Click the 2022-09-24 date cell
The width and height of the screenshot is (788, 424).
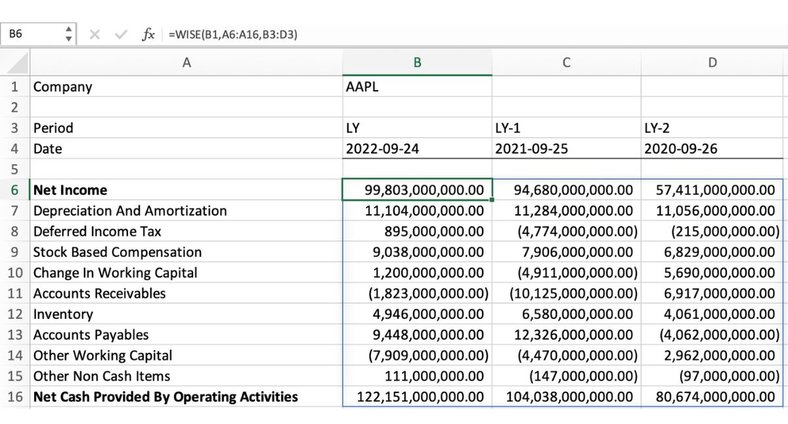416,149
